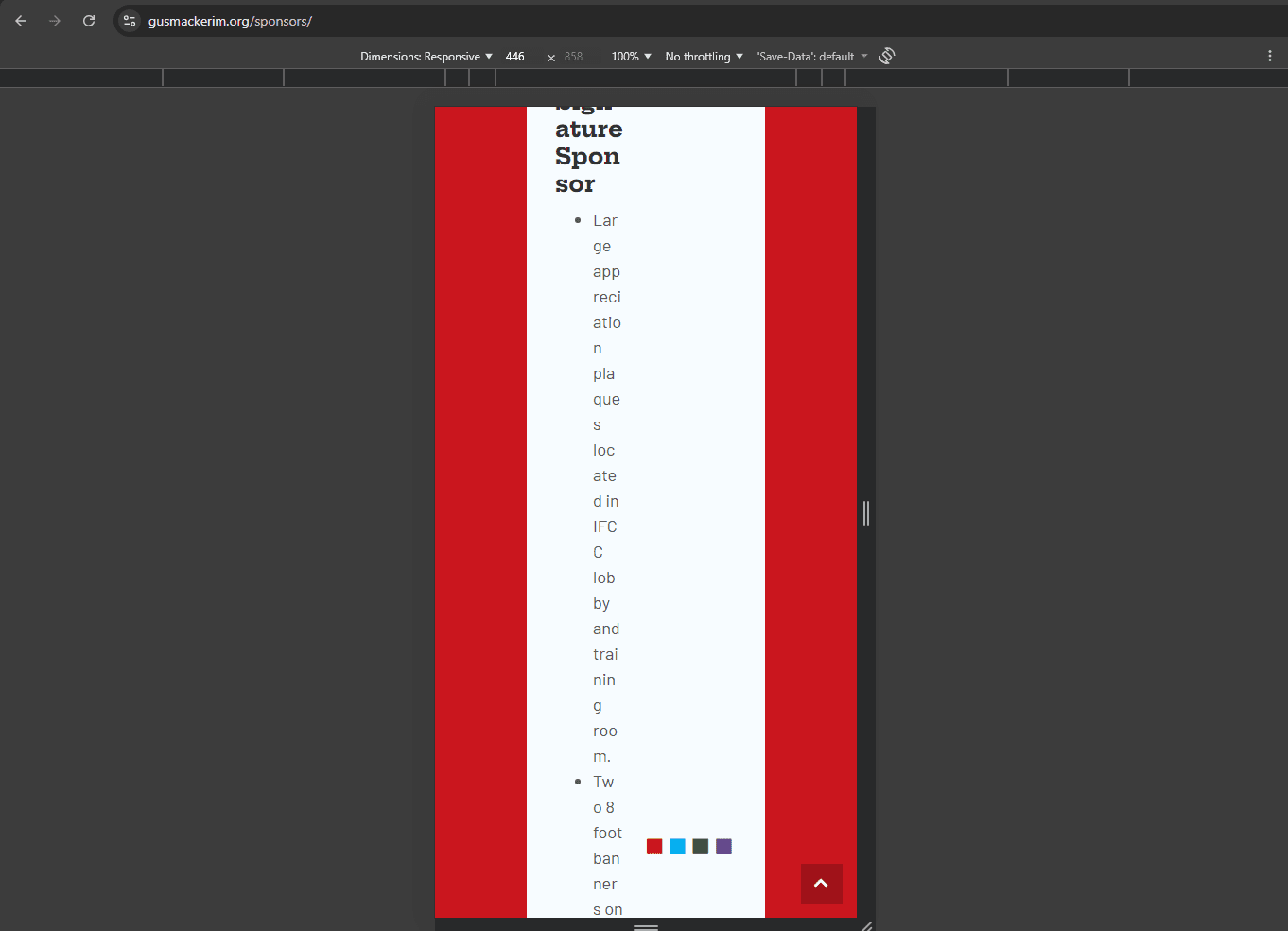
Task: Open the 100% zoom dropdown
Action: pyautogui.click(x=631, y=57)
